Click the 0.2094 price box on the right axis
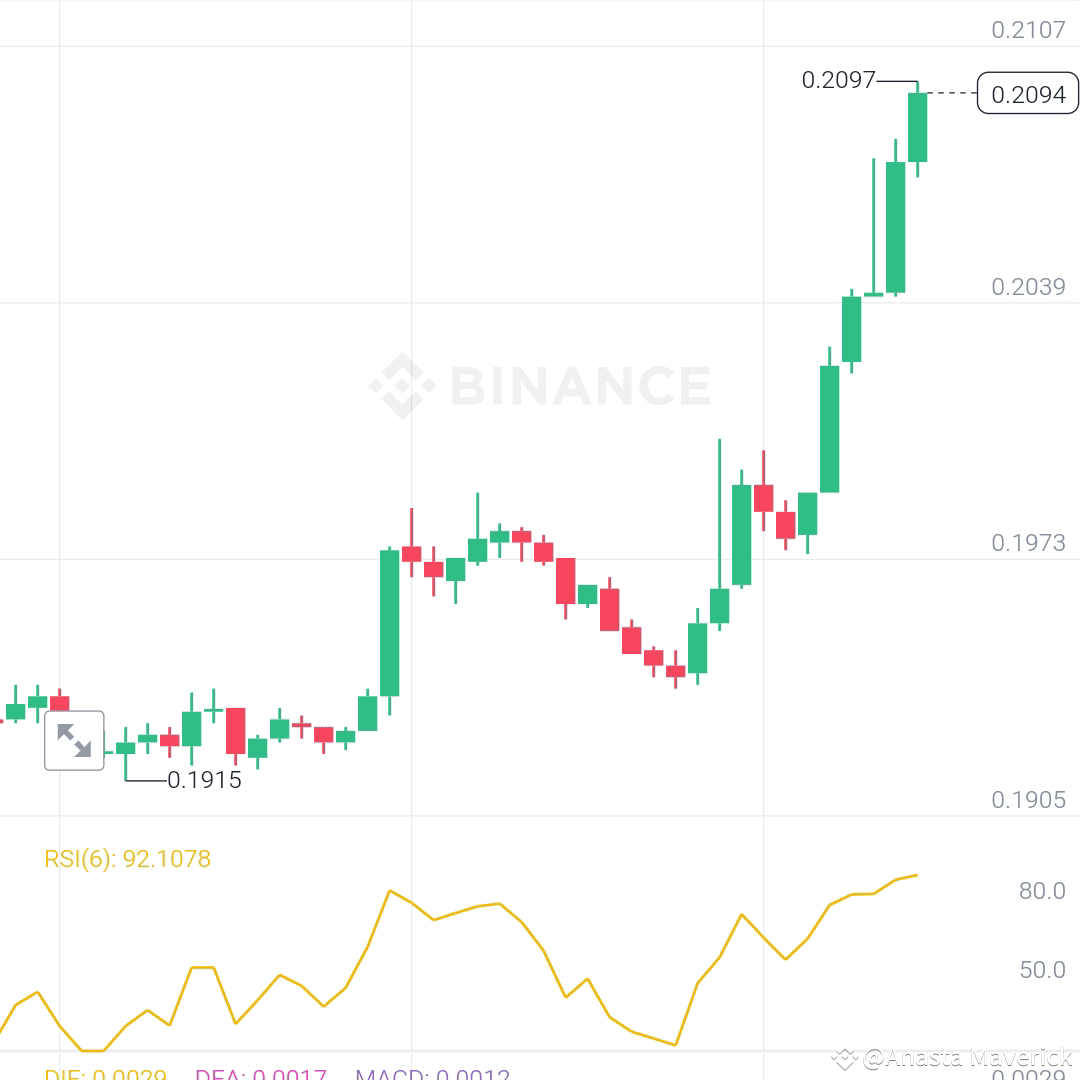The height and width of the screenshot is (1080, 1080). point(1027,93)
